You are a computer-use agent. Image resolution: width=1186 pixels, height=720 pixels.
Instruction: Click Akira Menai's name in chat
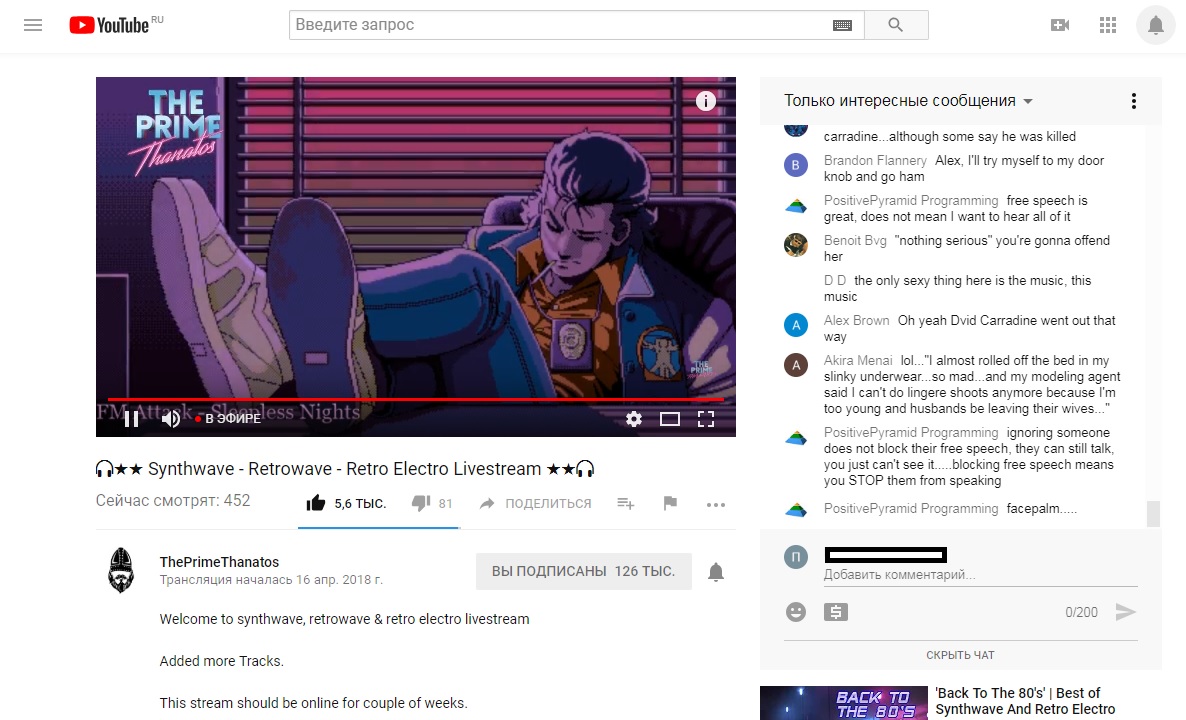point(858,361)
